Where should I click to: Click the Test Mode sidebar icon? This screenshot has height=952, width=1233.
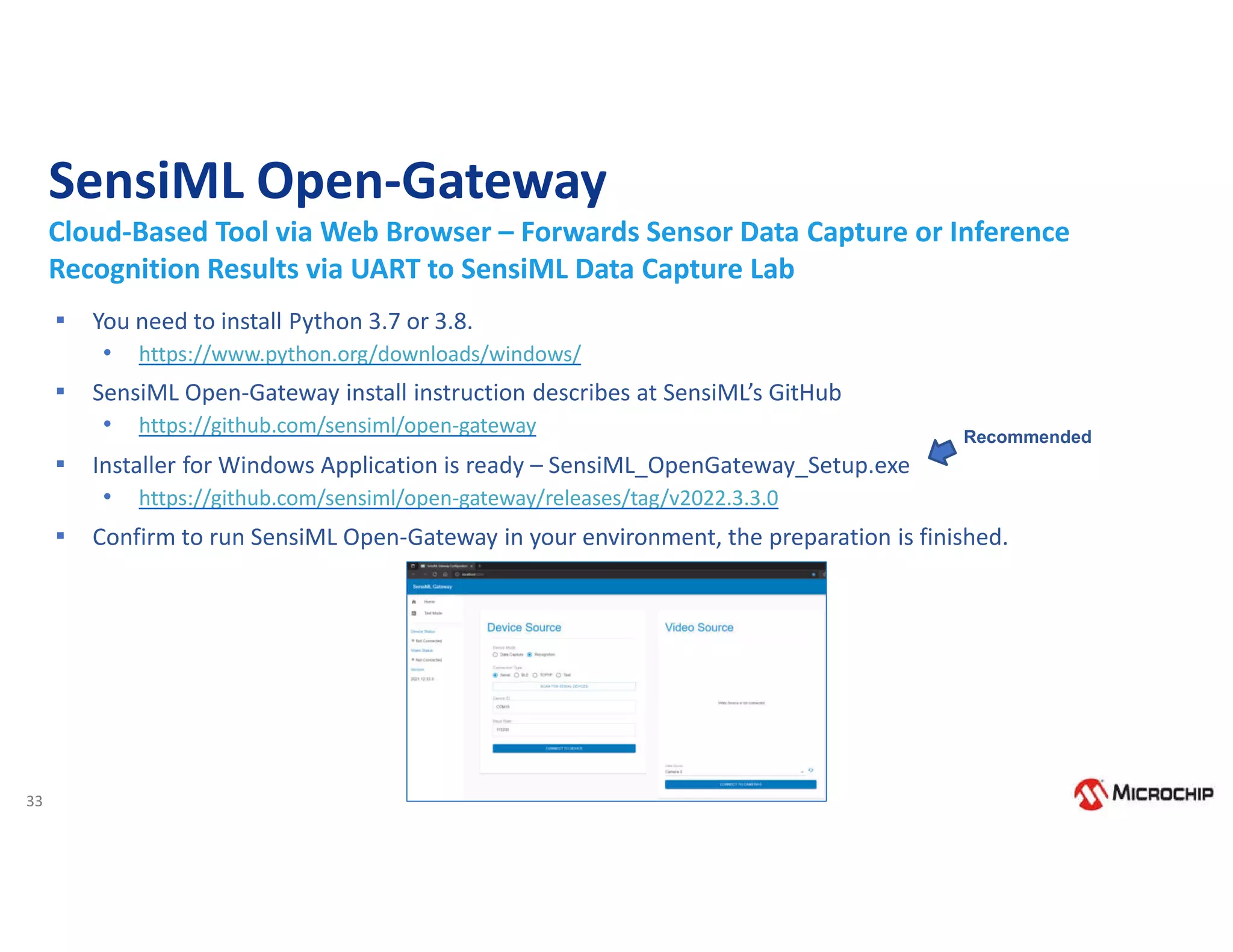(x=414, y=613)
